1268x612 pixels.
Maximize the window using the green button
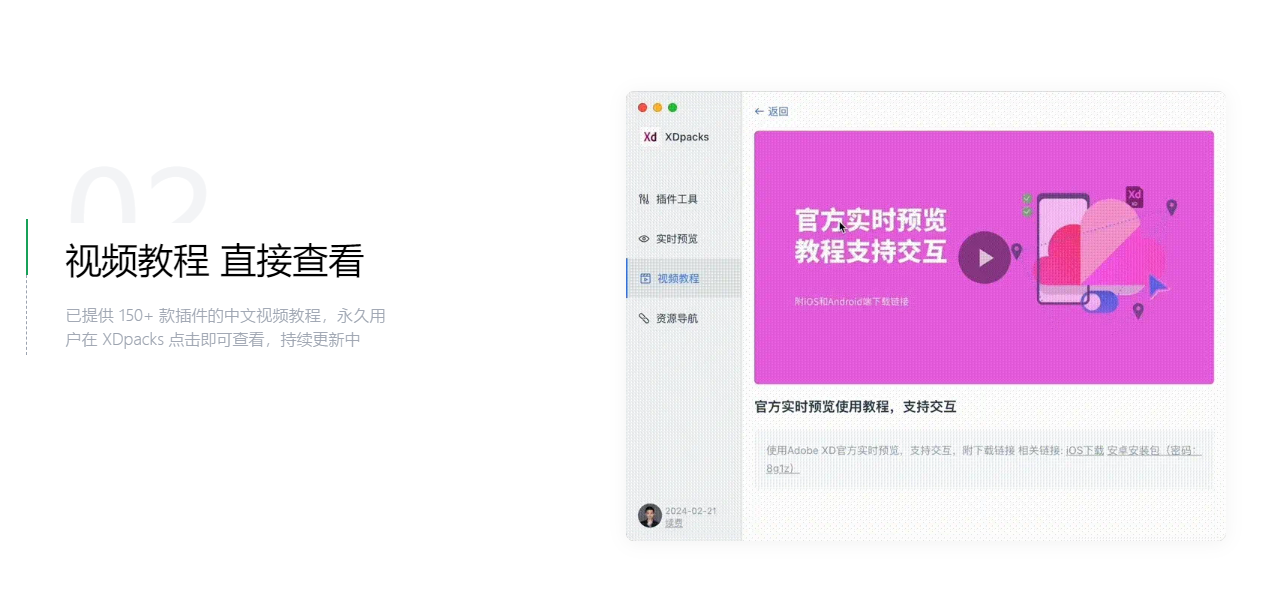[x=672, y=107]
